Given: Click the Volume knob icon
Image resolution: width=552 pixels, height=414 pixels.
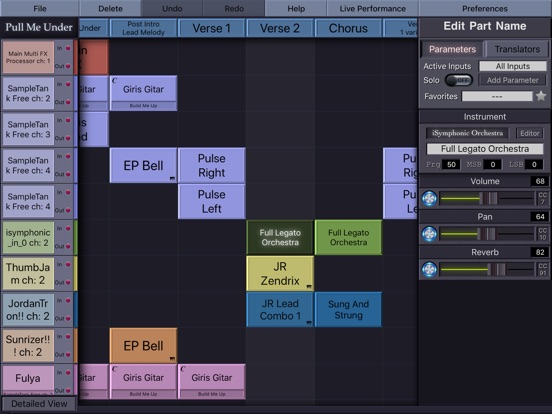Looking at the screenshot, I should 429,199.
